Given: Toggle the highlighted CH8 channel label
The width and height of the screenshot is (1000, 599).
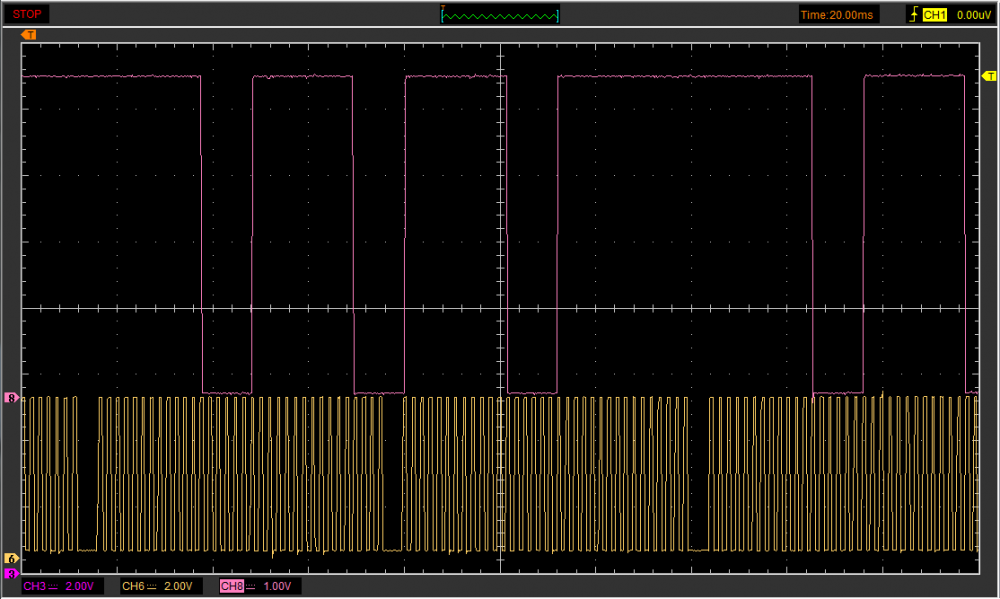Looking at the screenshot, I should point(230,586).
